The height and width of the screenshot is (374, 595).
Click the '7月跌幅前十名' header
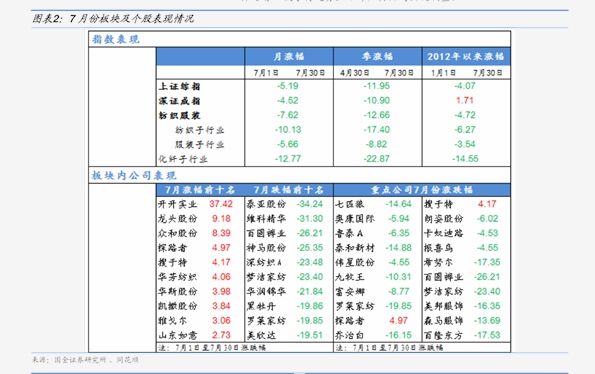pos(288,190)
